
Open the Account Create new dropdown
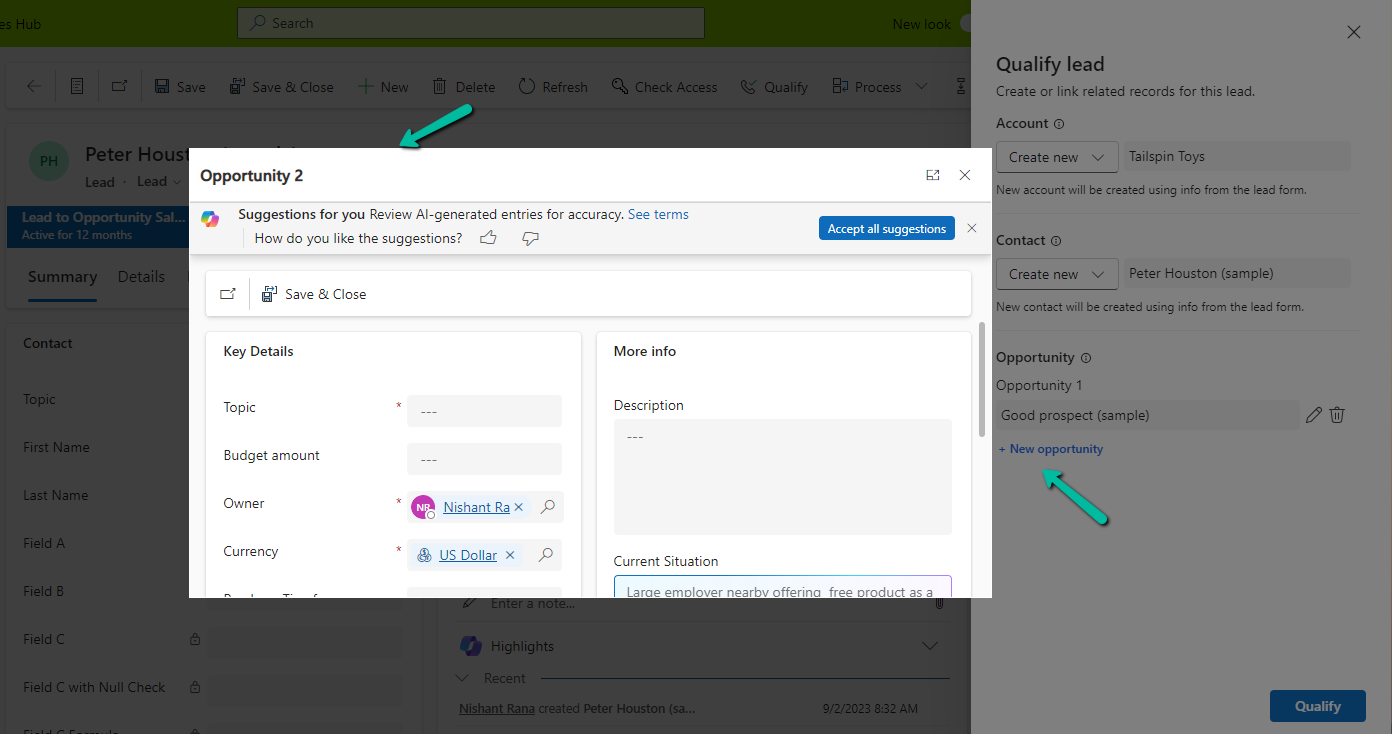[x=1057, y=157]
